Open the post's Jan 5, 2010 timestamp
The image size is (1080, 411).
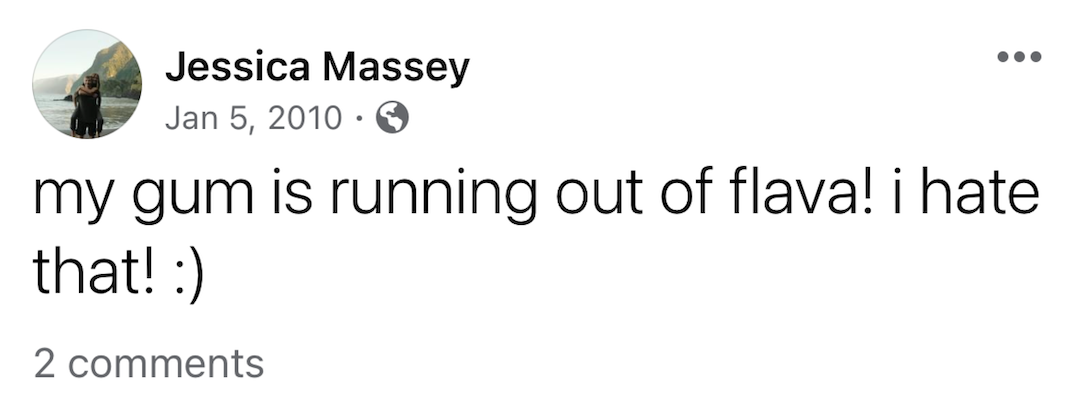[253, 119]
